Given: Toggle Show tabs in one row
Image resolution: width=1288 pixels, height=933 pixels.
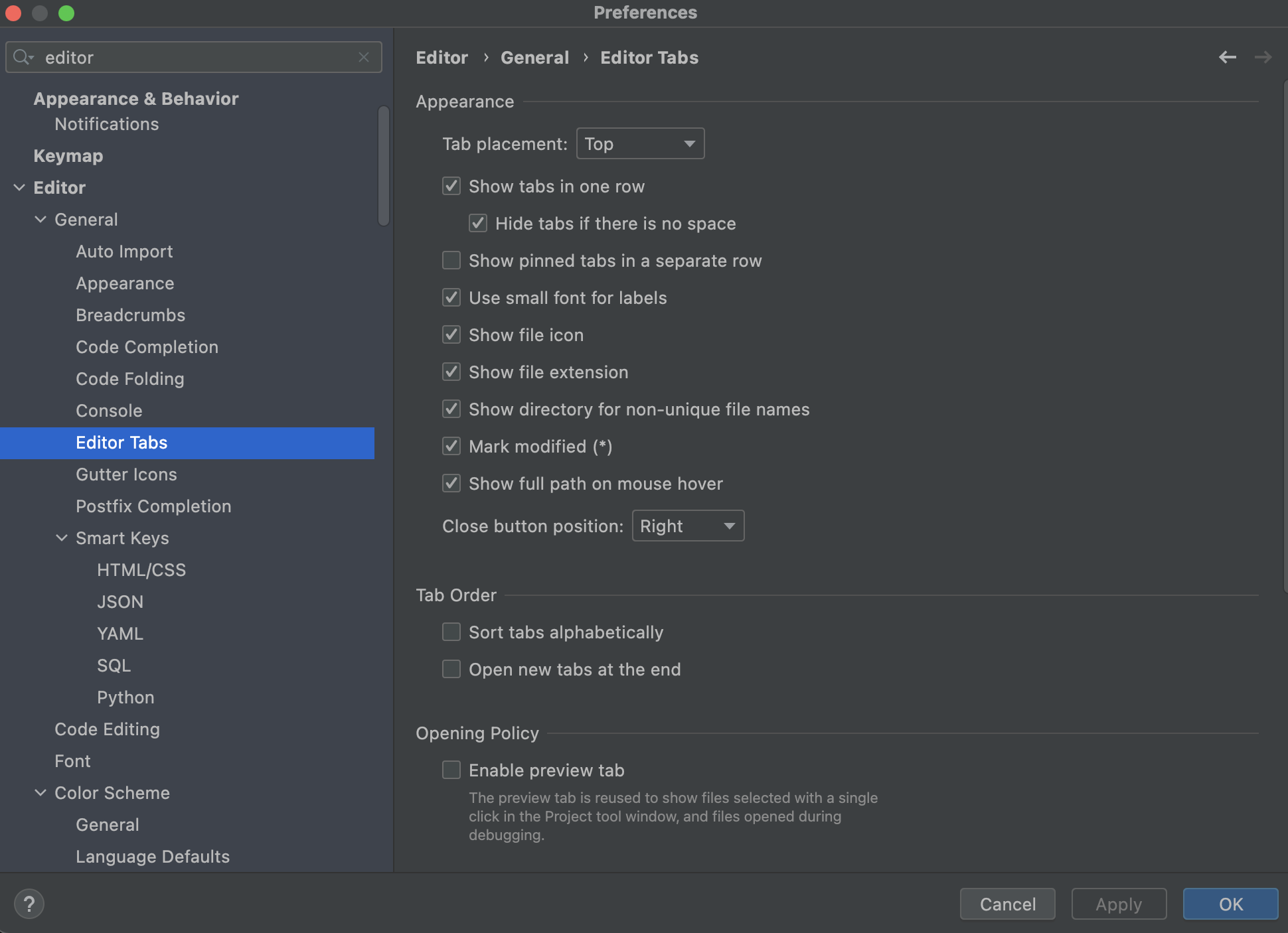Looking at the screenshot, I should click(x=451, y=186).
